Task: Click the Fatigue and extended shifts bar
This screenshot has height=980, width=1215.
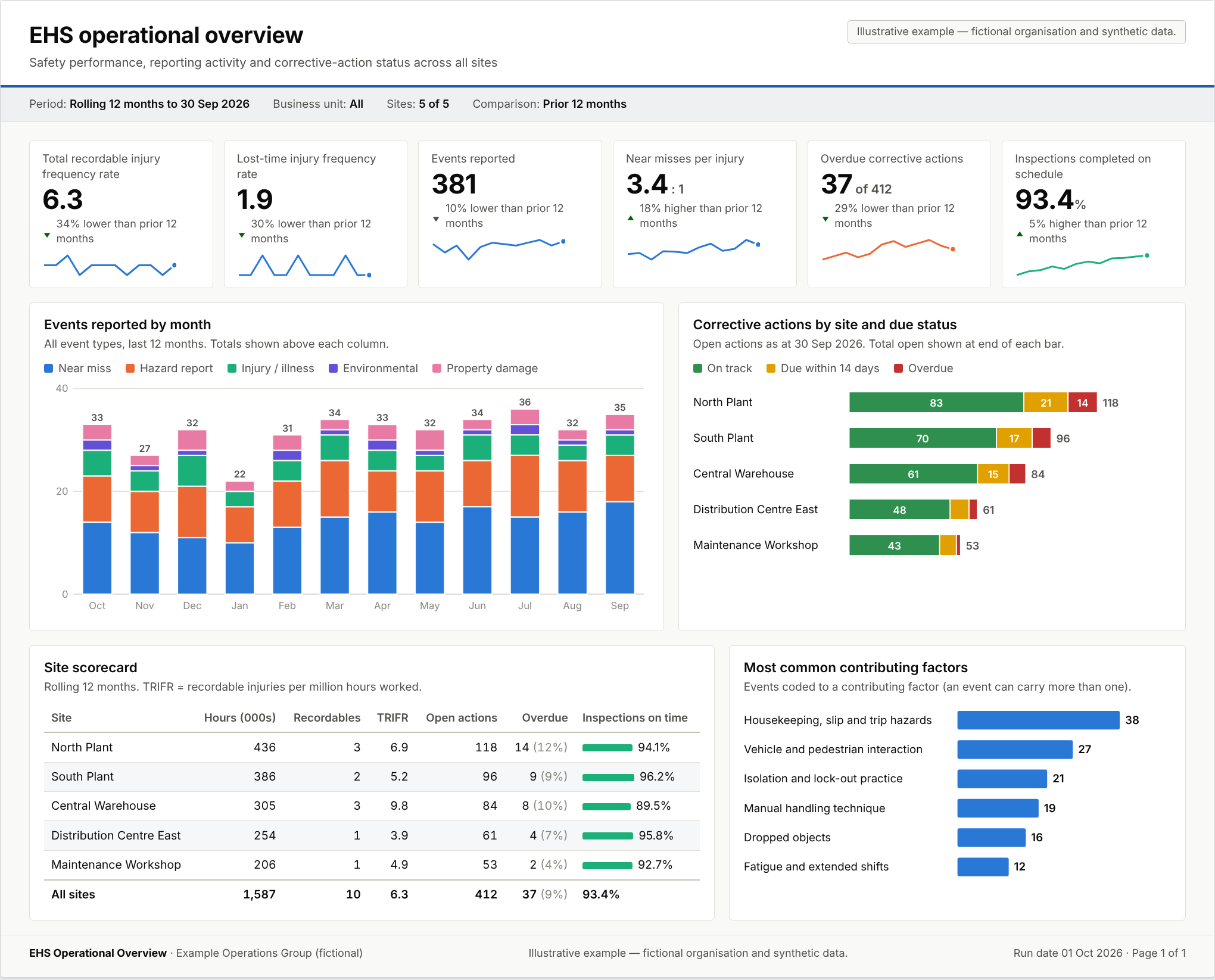Action: click(983, 867)
